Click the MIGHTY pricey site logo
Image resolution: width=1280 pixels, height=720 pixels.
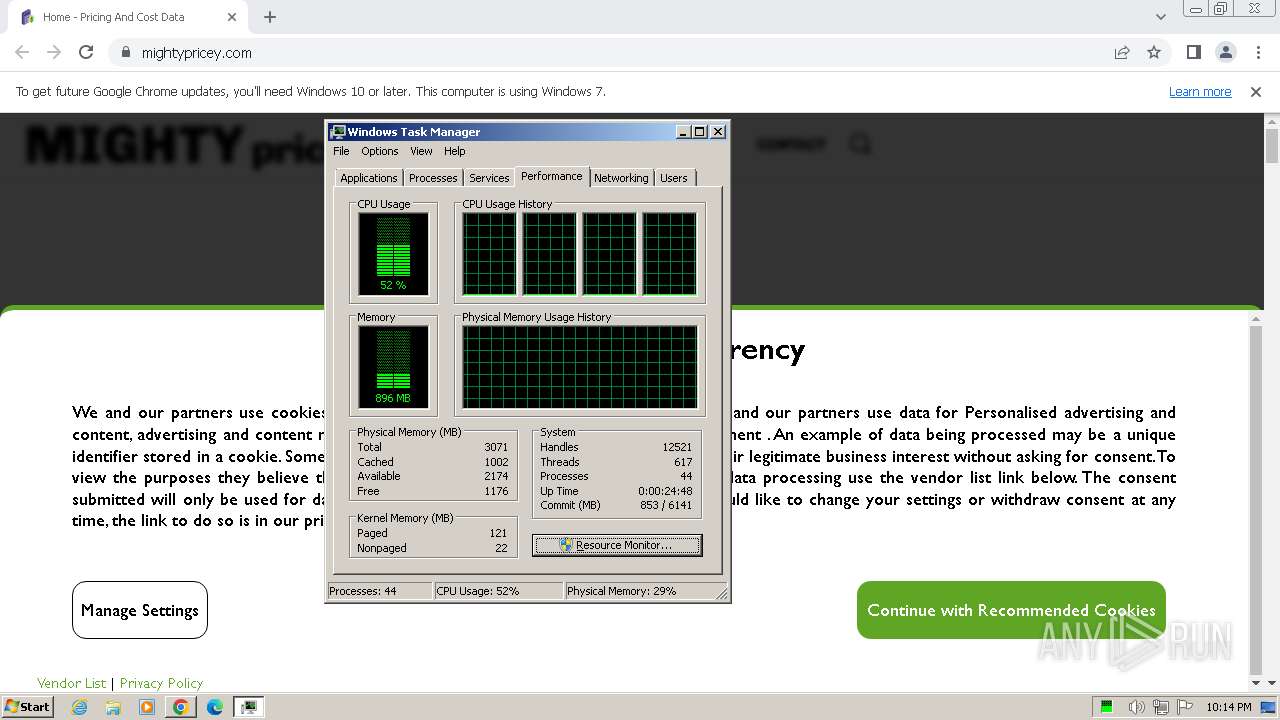click(175, 146)
